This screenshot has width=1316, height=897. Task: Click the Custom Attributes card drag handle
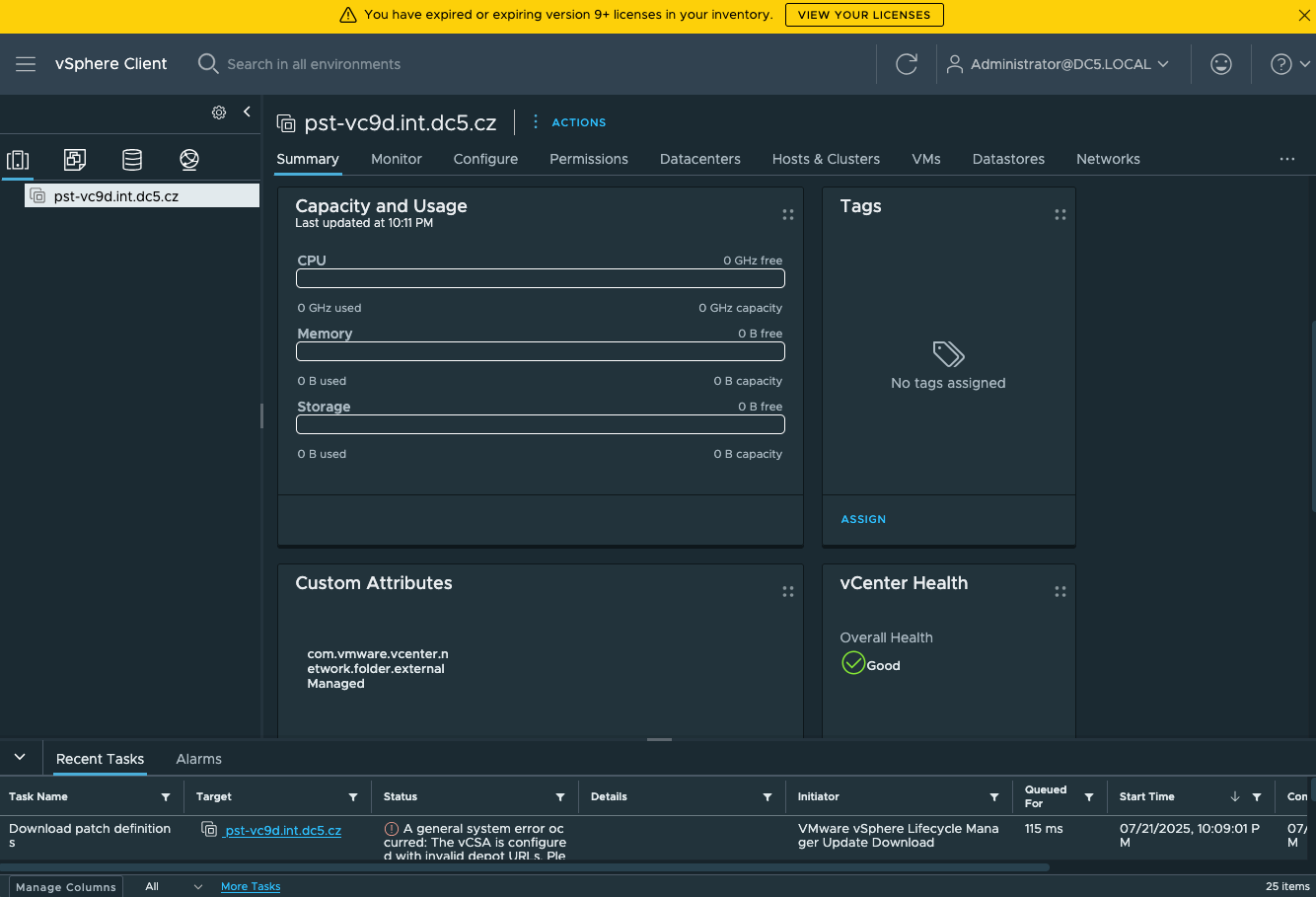coord(788,591)
